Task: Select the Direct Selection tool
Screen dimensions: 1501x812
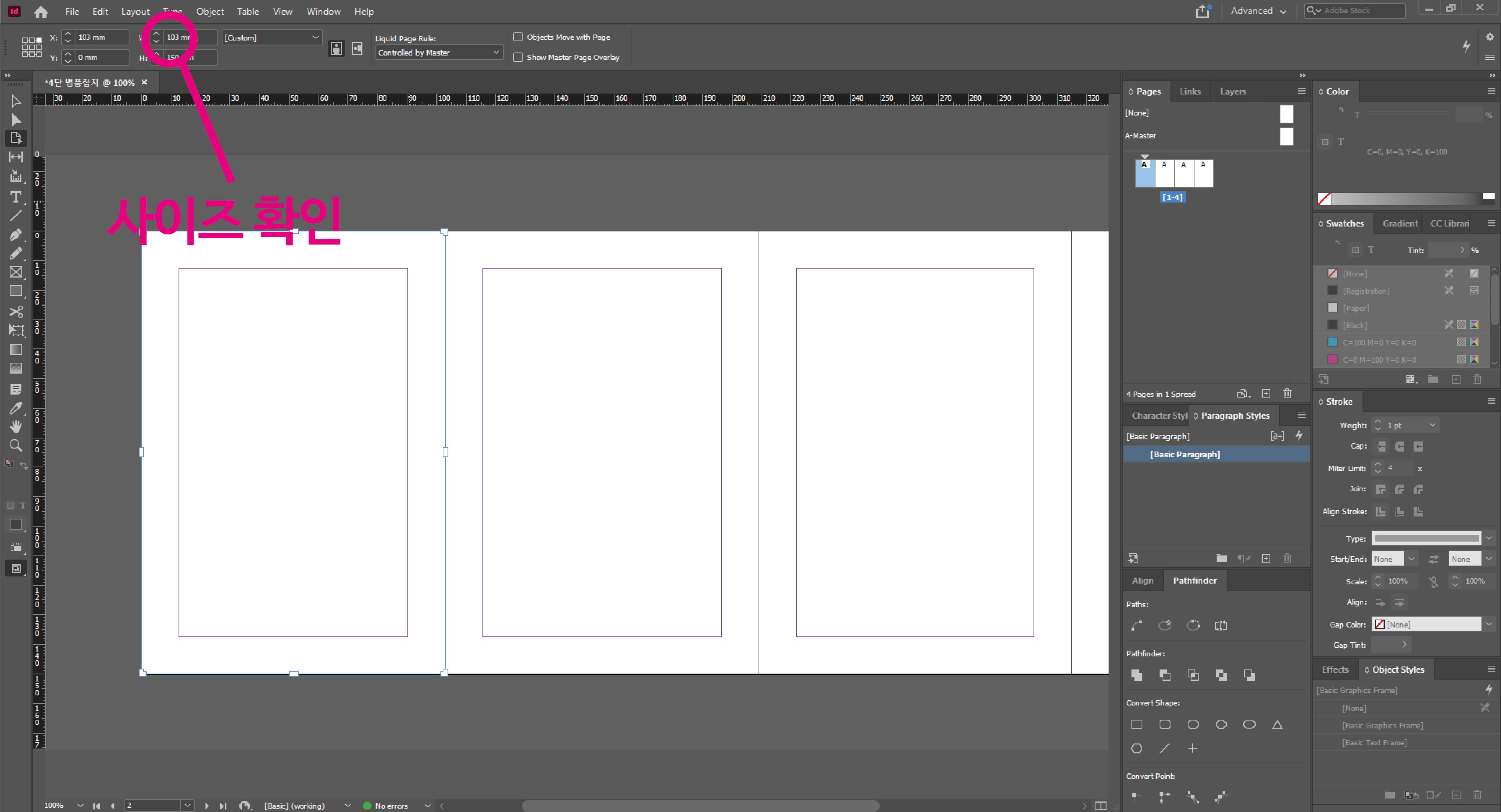Action: [16, 120]
